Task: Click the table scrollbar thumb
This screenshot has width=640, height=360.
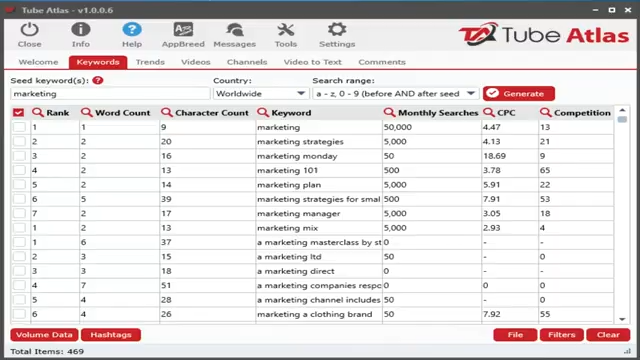Action: (622, 119)
